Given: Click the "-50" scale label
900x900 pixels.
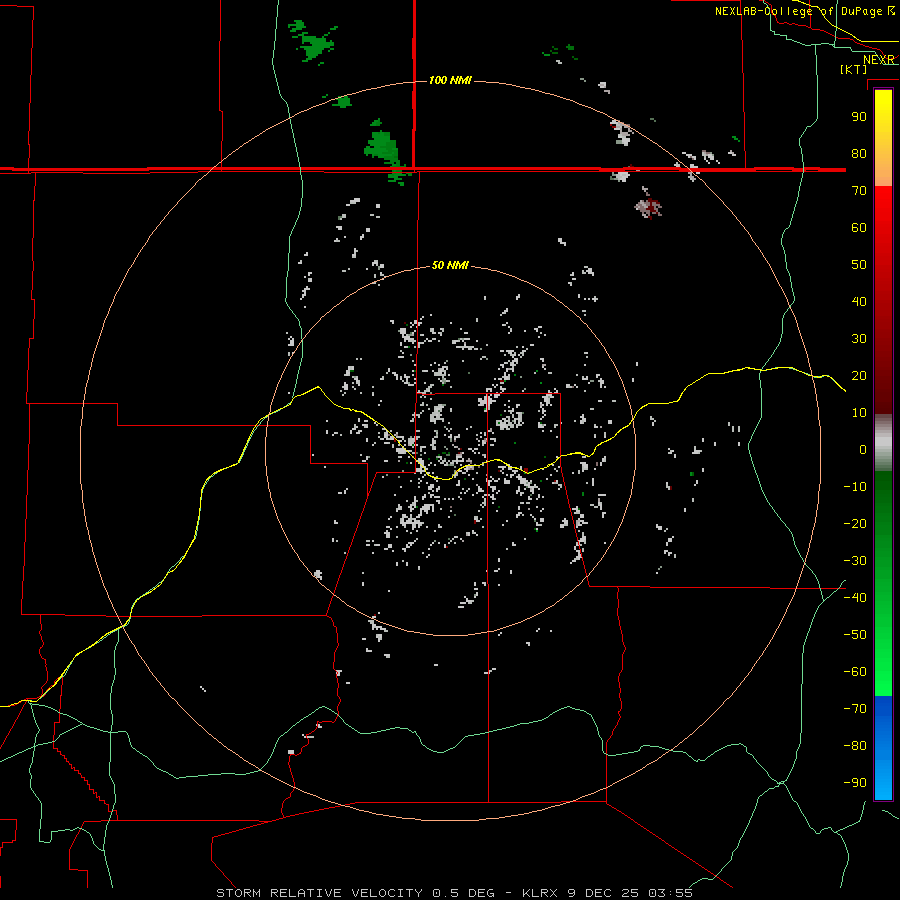Looking at the screenshot, I should pyautogui.click(x=855, y=635).
